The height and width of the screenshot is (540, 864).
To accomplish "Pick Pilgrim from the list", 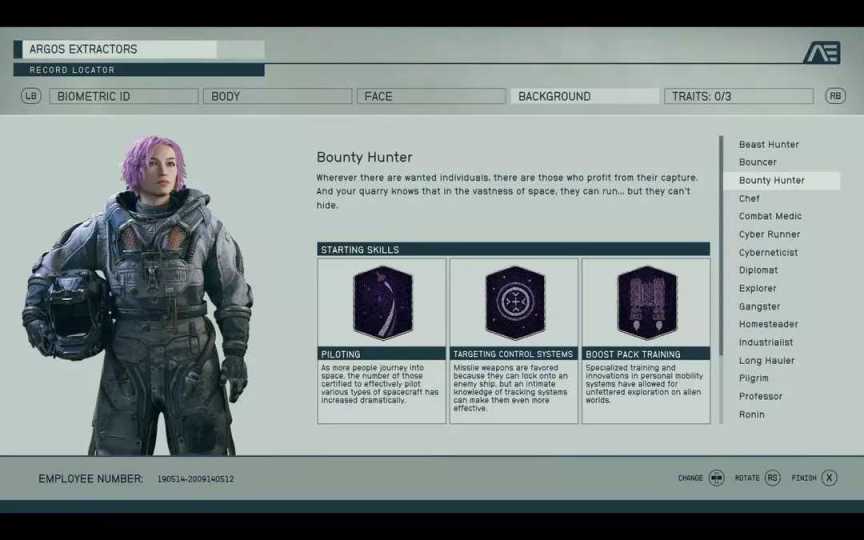I will tap(753, 378).
